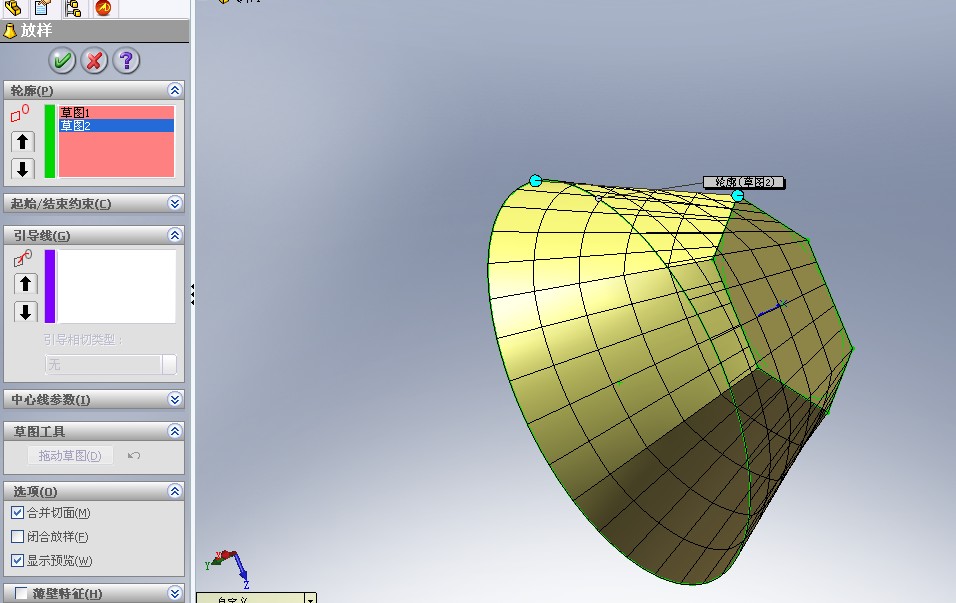Click the XYZ orientation triad in viewport
The height and width of the screenshot is (603, 956).
point(228,568)
